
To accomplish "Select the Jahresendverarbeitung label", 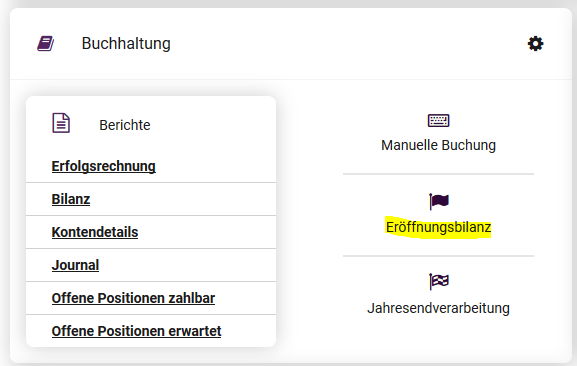I will click(x=438, y=308).
